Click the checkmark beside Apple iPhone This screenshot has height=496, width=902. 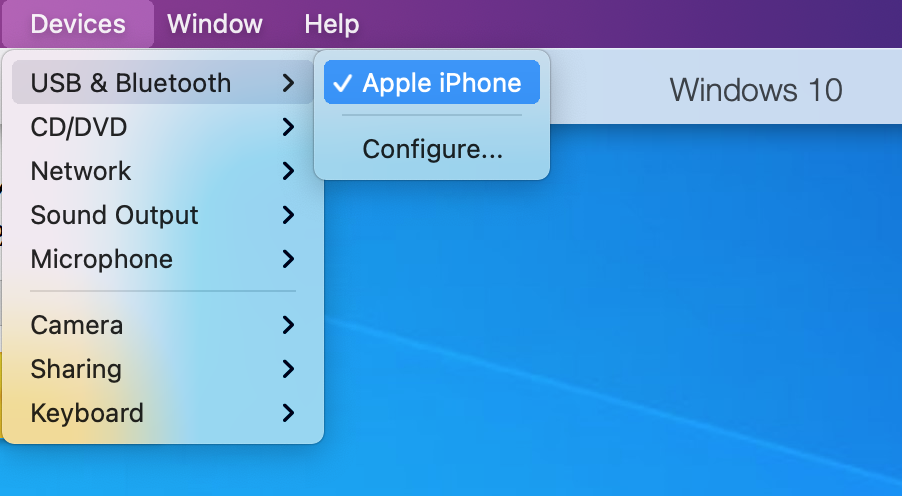pos(342,83)
